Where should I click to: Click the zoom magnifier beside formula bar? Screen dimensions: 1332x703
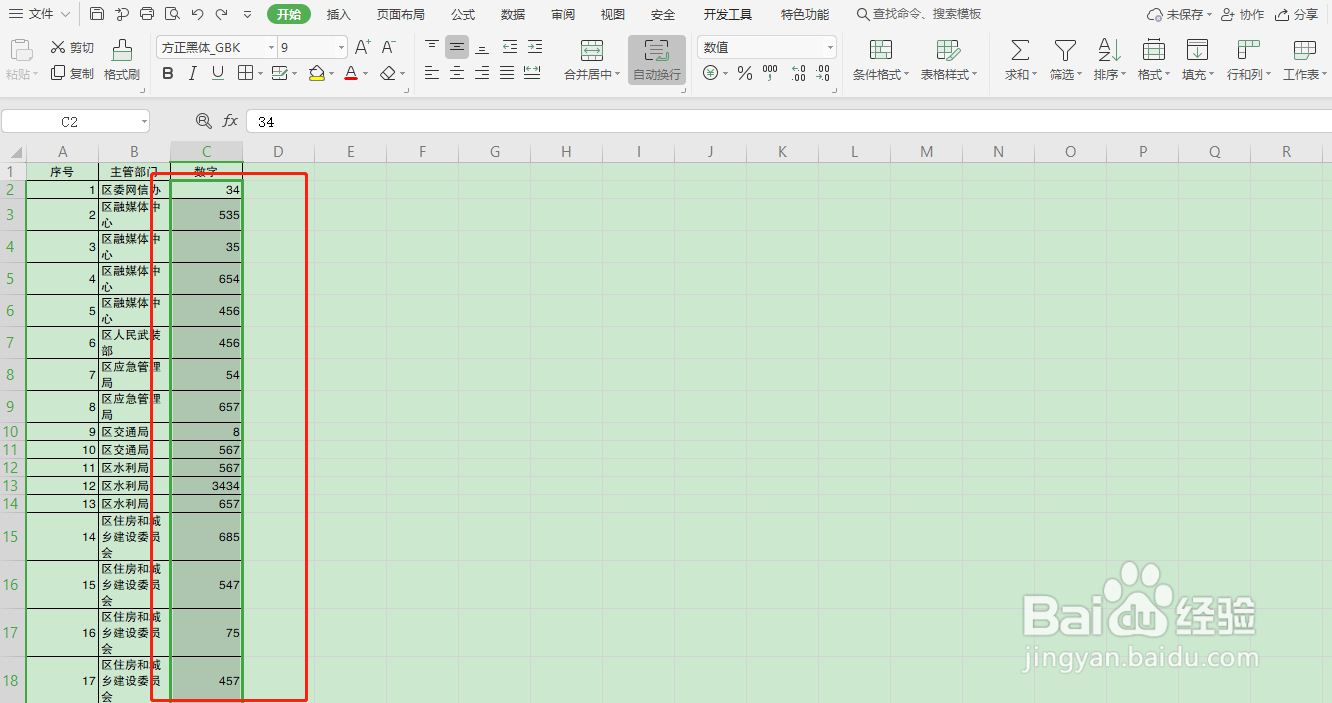204,121
